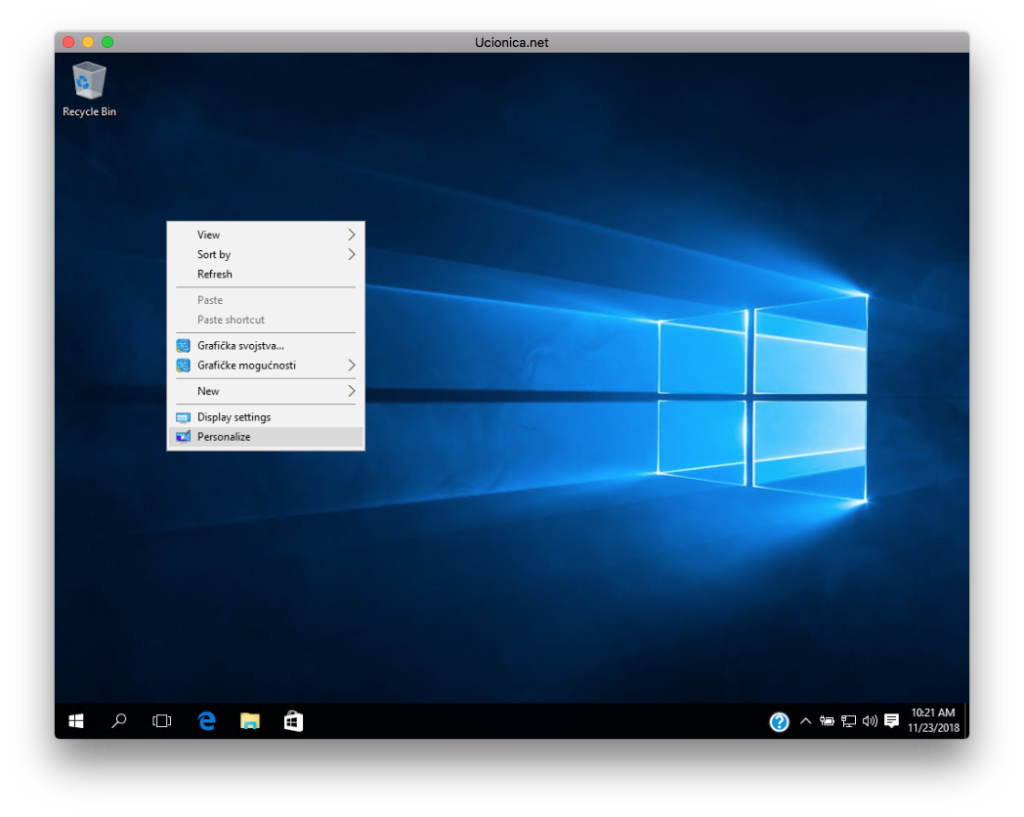Open the Action Center notifications icon
Screen dimensions: 1024x817
coord(891,721)
